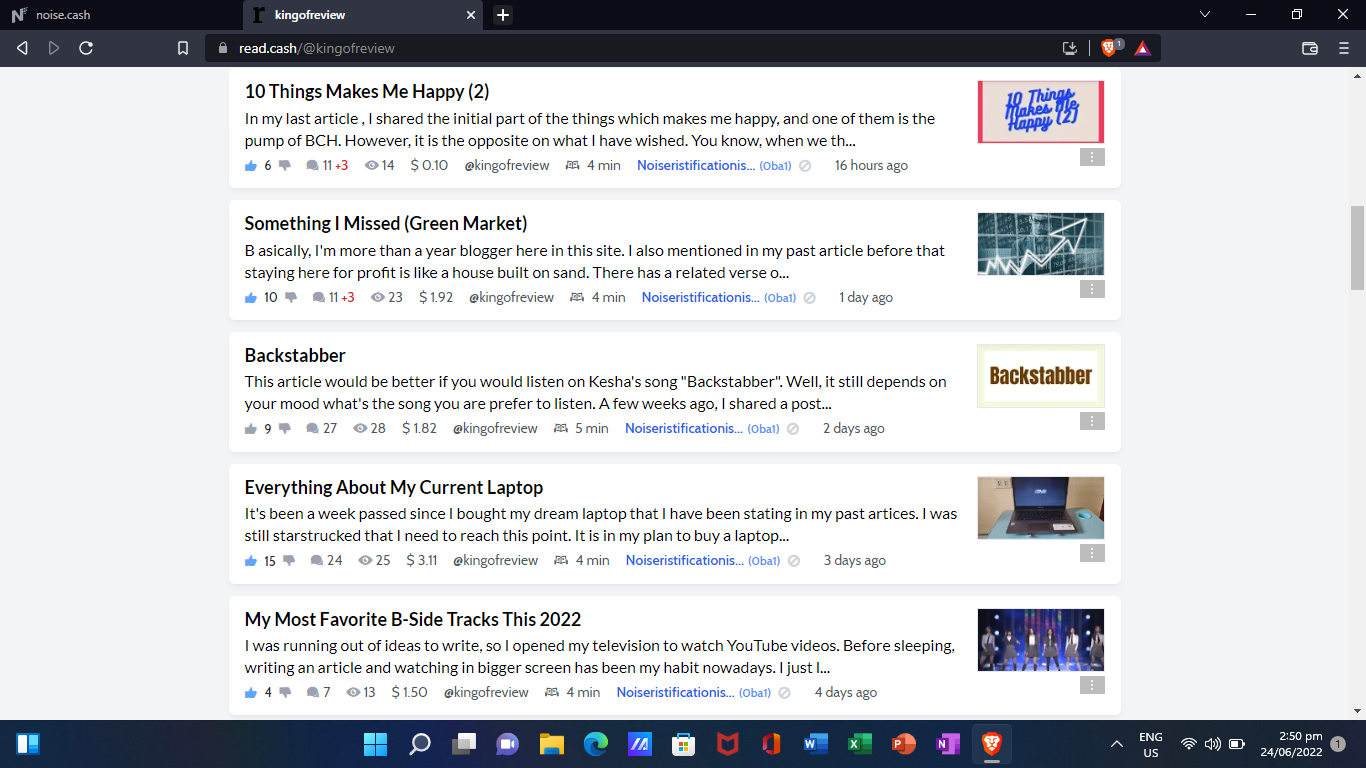Open Noiseristificationis community link on Backstabber row
1366x768 pixels.
(x=684, y=429)
